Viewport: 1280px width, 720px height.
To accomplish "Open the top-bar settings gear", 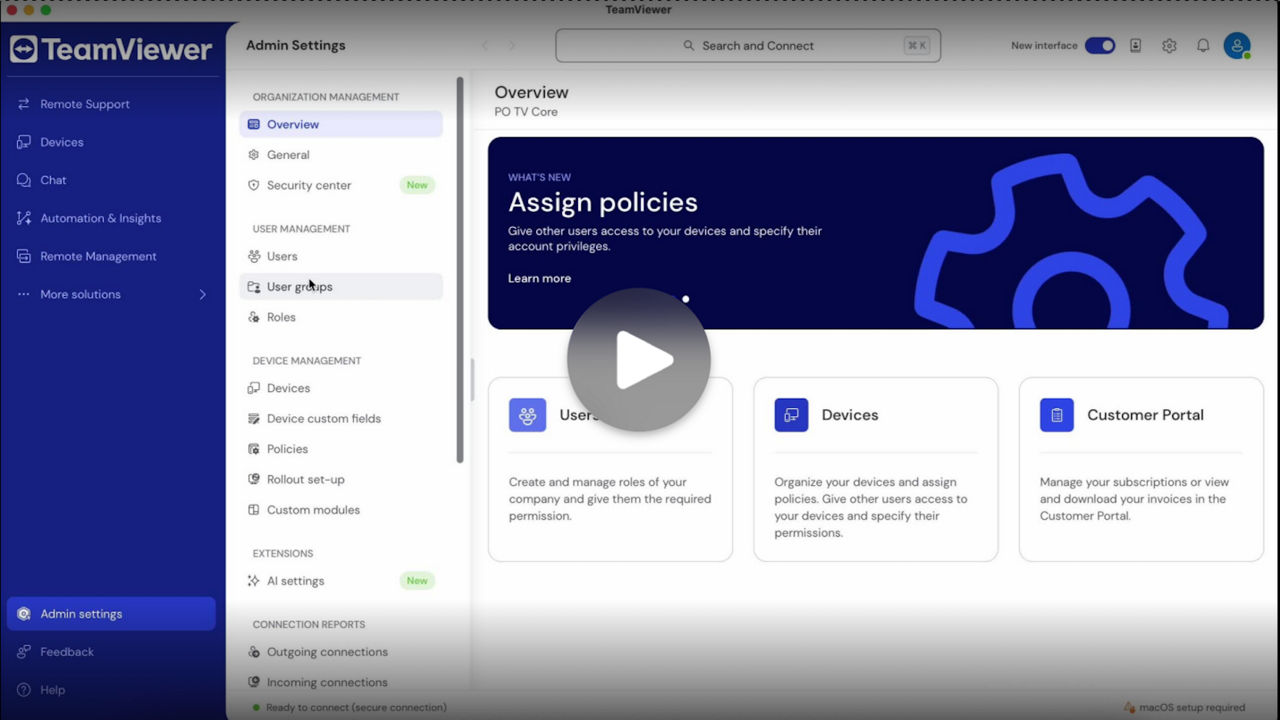I will point(1169,46).
